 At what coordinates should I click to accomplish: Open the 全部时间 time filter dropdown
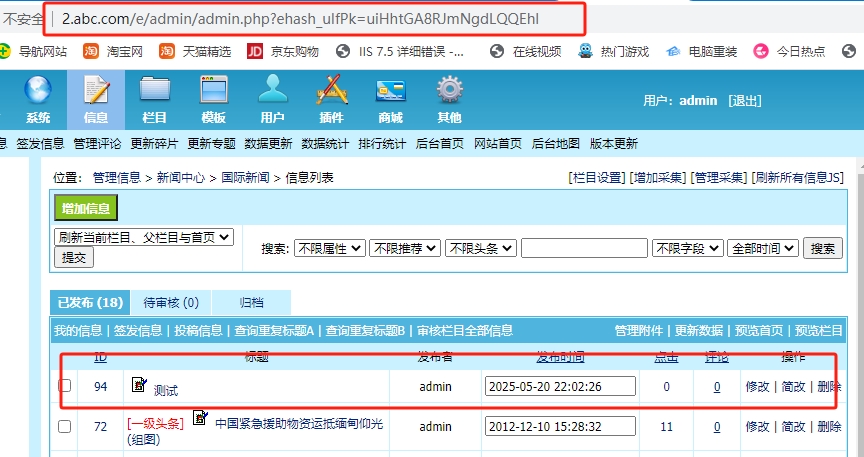763,248
